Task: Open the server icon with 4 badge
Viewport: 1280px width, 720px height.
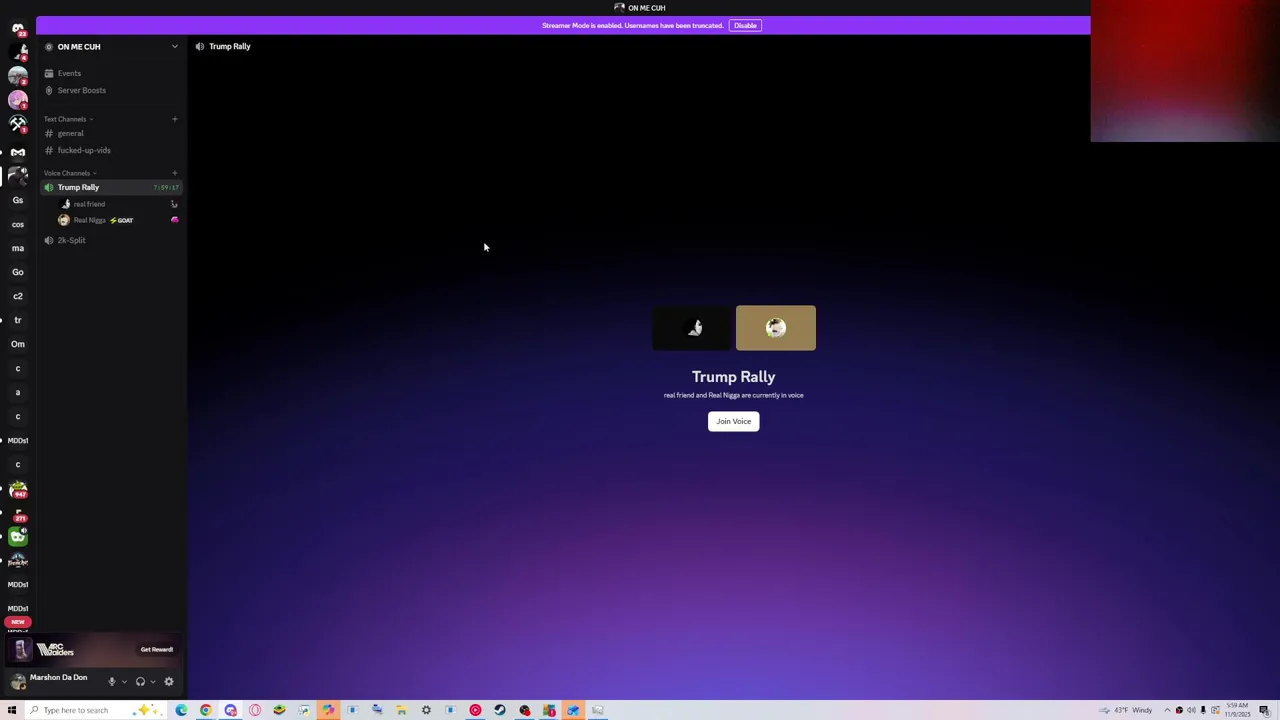Action: [x=18, y=52]
